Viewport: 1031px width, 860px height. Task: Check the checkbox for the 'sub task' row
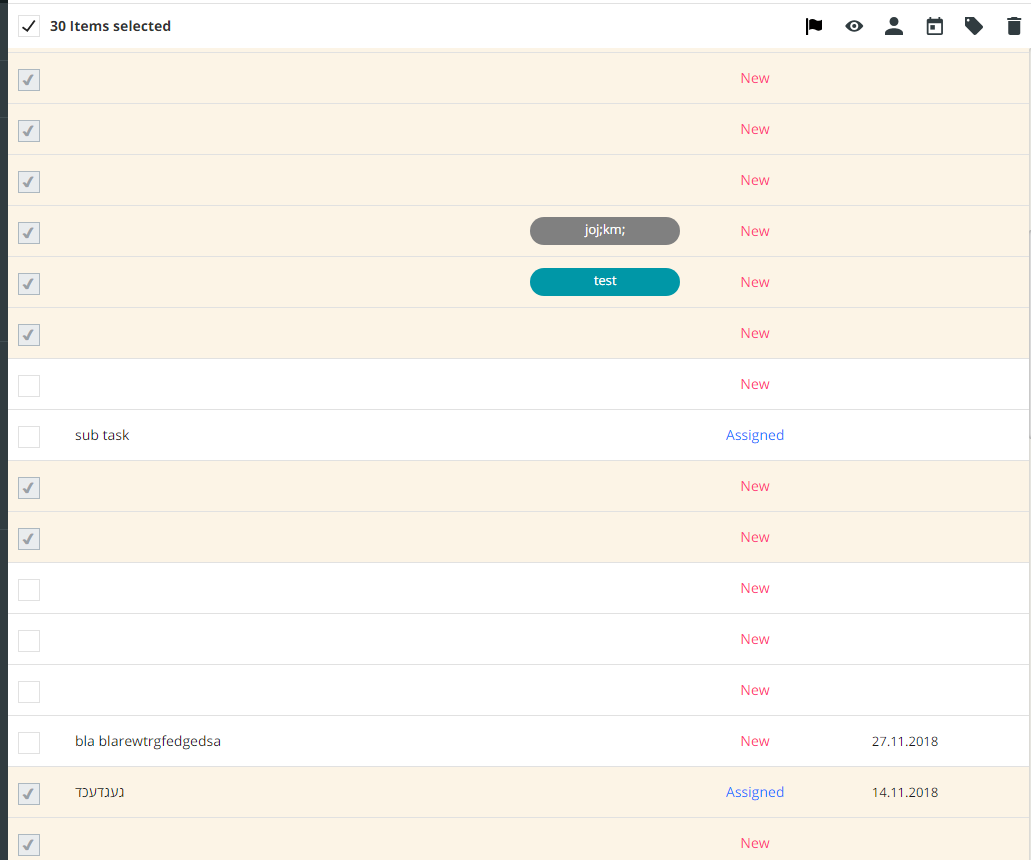point(29,437)
